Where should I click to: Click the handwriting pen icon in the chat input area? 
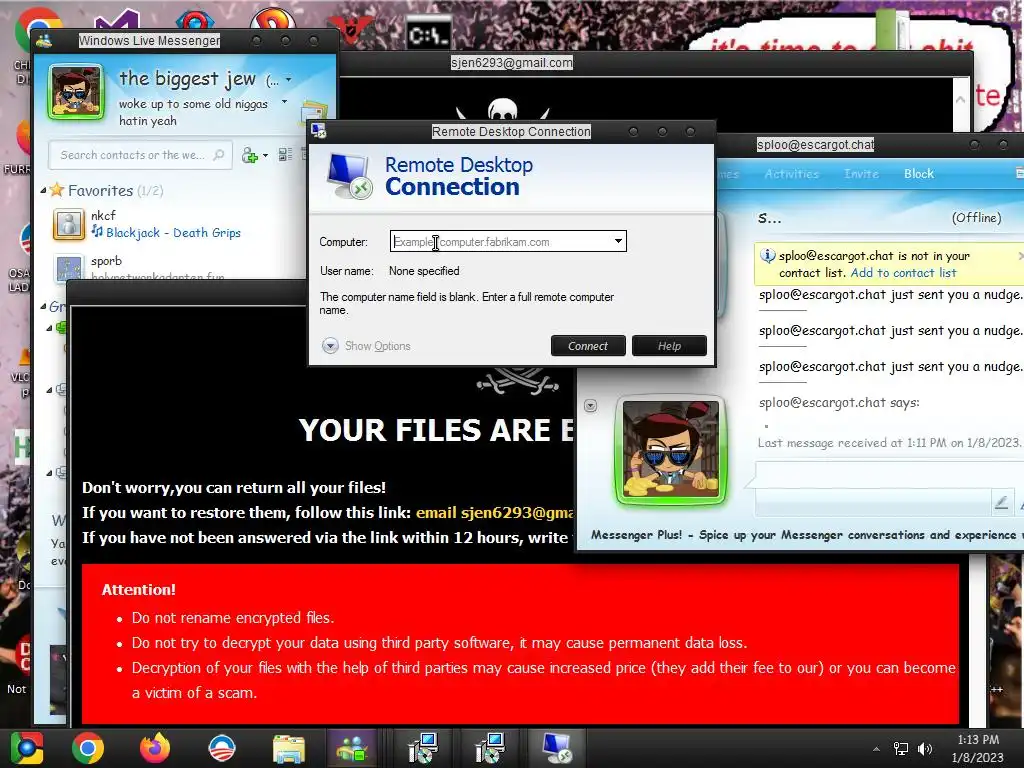click(x=1001, y=502)
